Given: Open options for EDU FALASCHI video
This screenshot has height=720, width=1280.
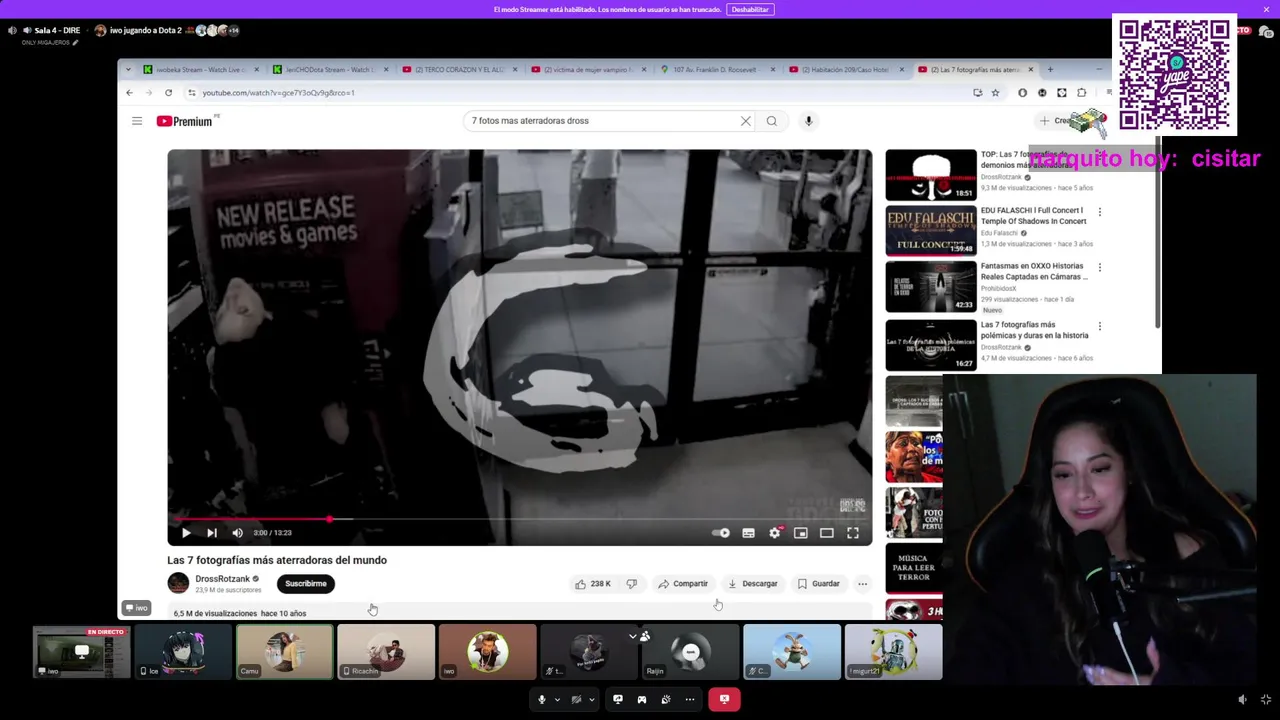Looking at the screenshot, I should point(1100,212).
